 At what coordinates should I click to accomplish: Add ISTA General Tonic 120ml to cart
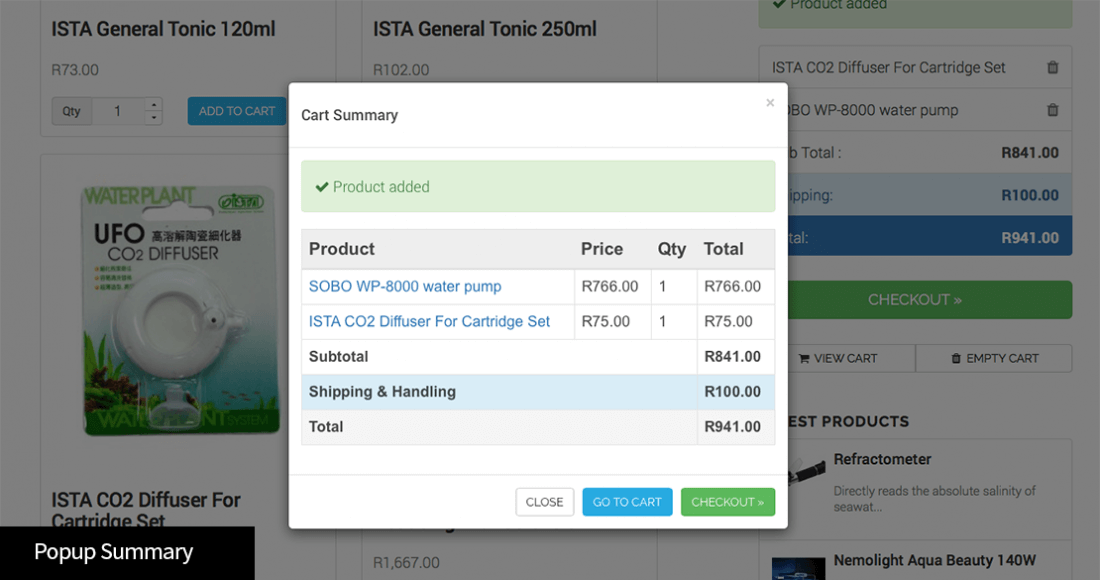[236, 111]
